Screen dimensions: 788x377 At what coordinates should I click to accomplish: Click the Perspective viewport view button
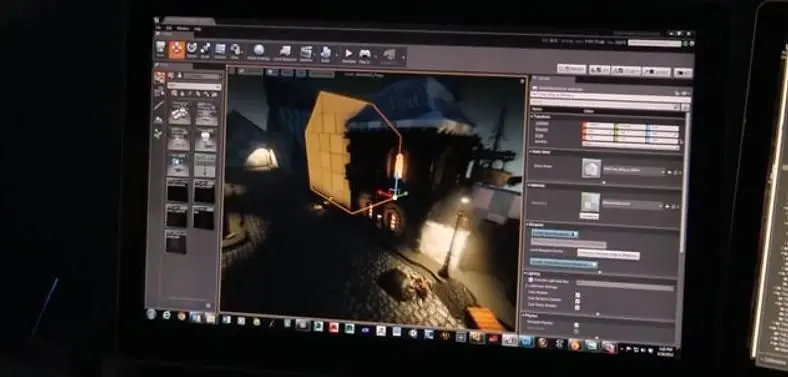click(x=250, y=72)
